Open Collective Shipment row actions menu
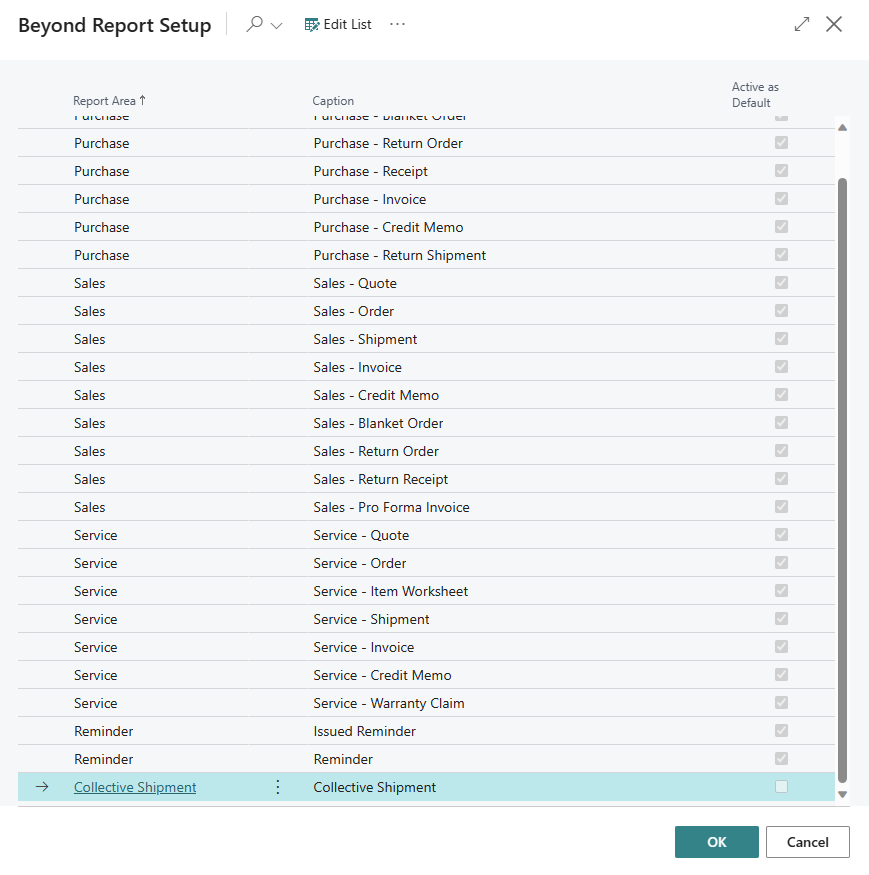The height and width of the screenshot is (875, 869). coord(278,787)
